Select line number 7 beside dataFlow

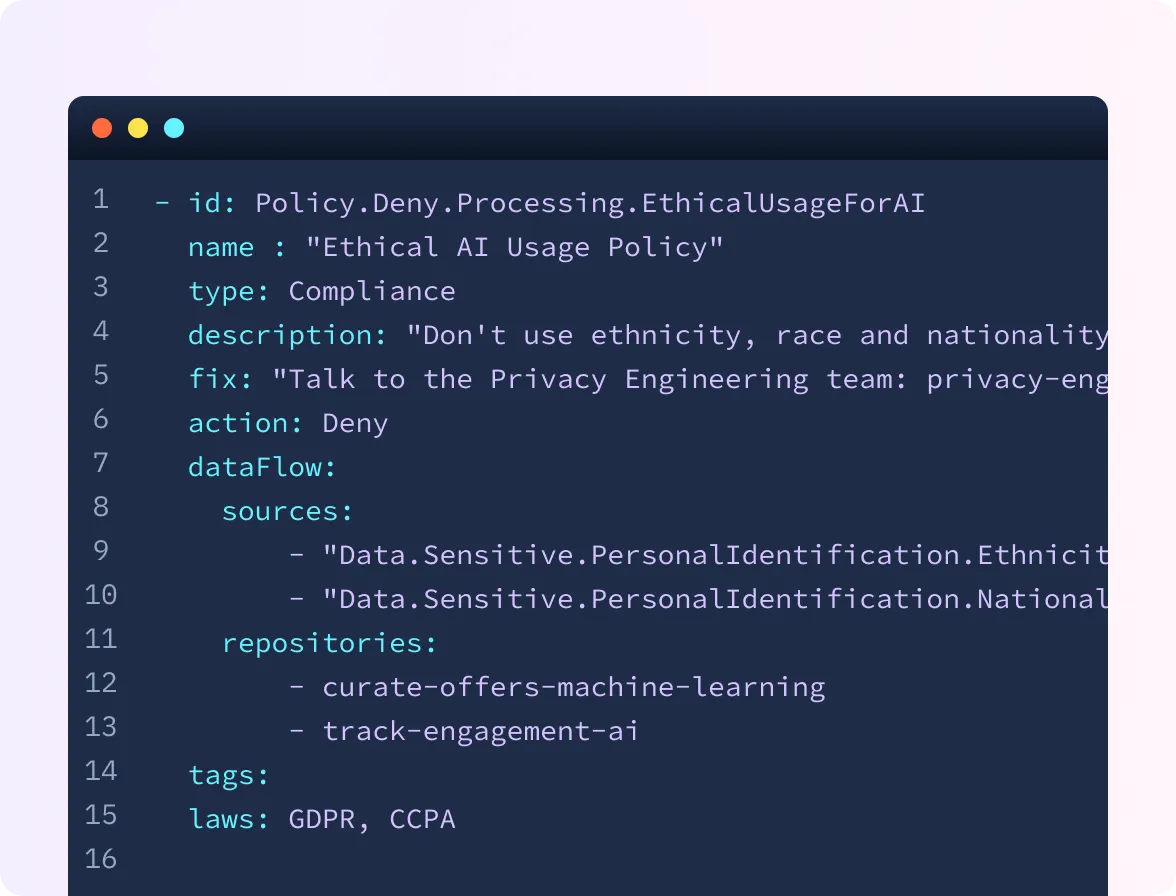pyautogui.click(x=101, y=463)
